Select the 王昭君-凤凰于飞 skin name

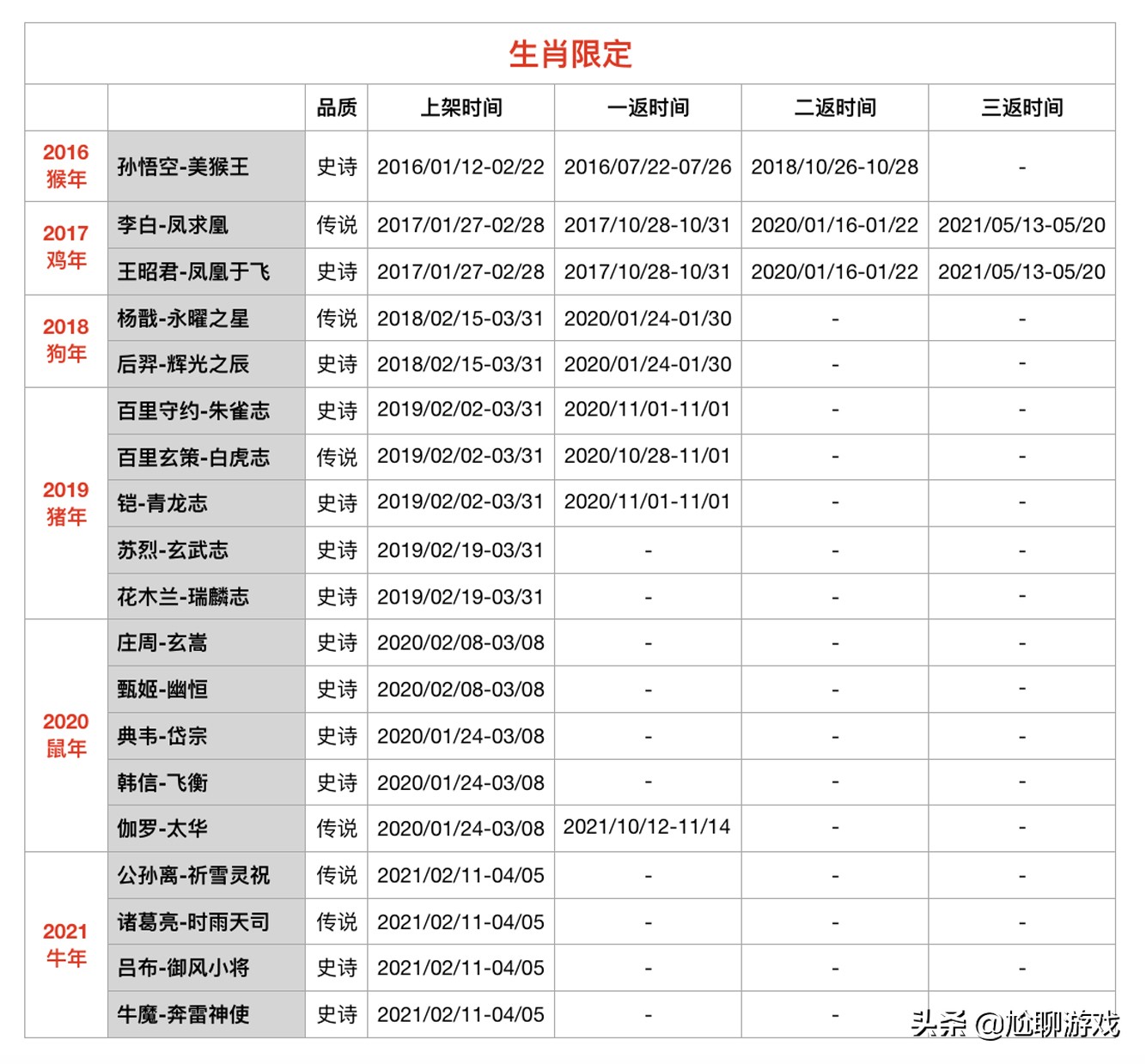point(193,271)
